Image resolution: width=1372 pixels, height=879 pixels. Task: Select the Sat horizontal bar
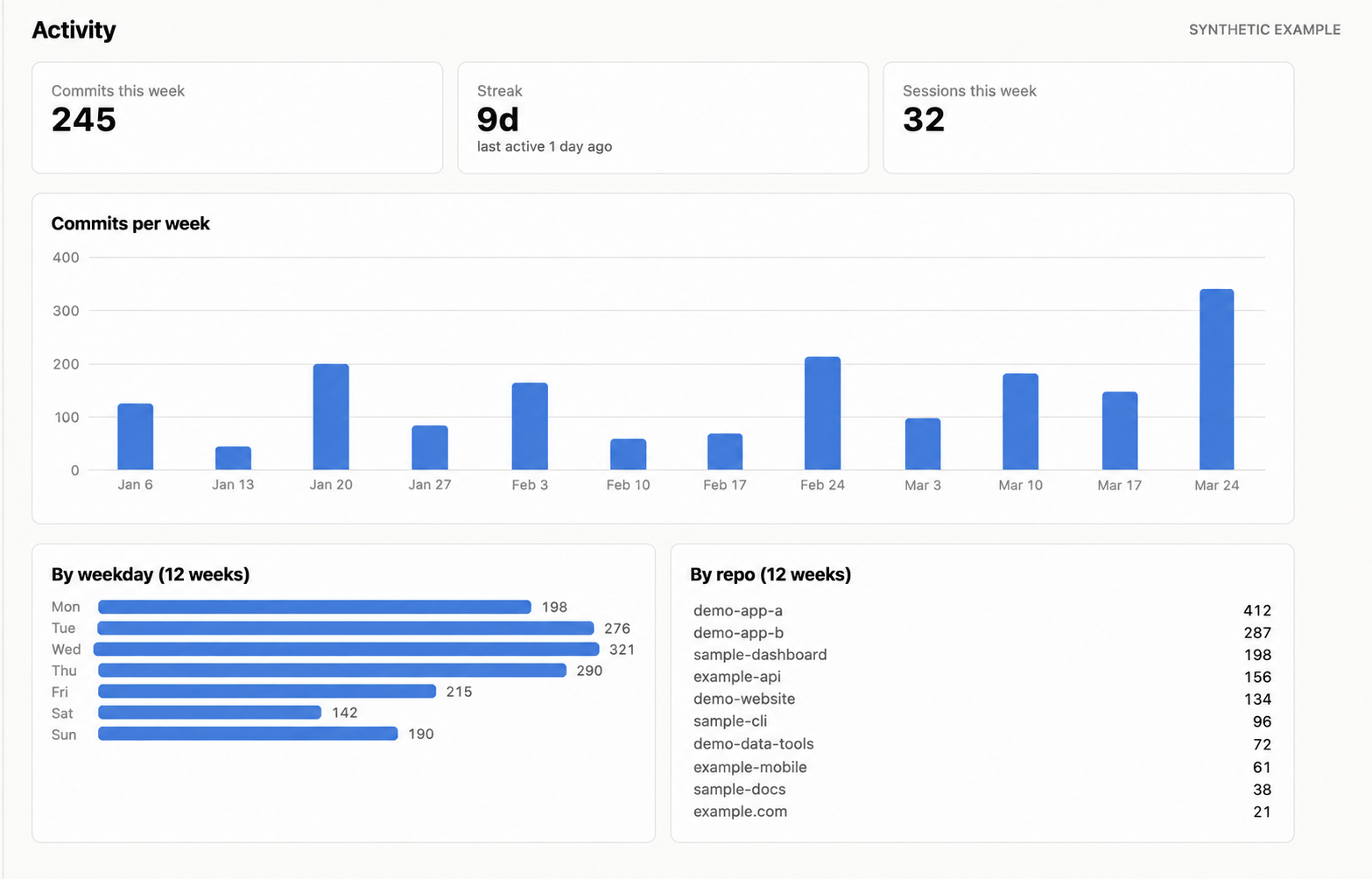click(210, 713)
